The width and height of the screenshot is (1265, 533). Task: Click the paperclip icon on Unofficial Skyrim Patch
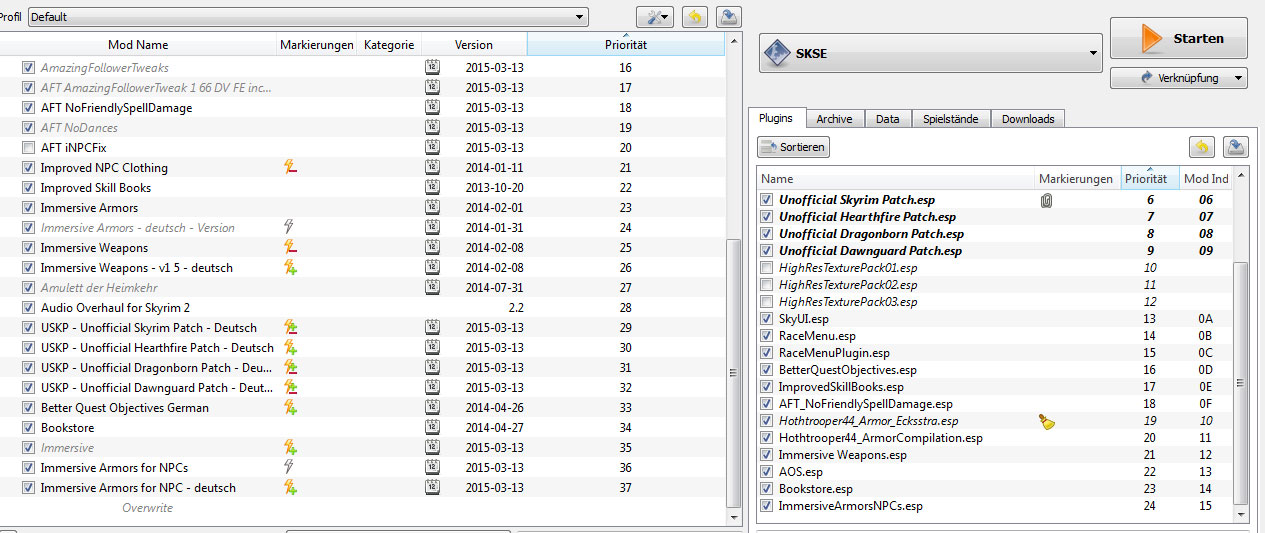click(x=1047, y=200)
